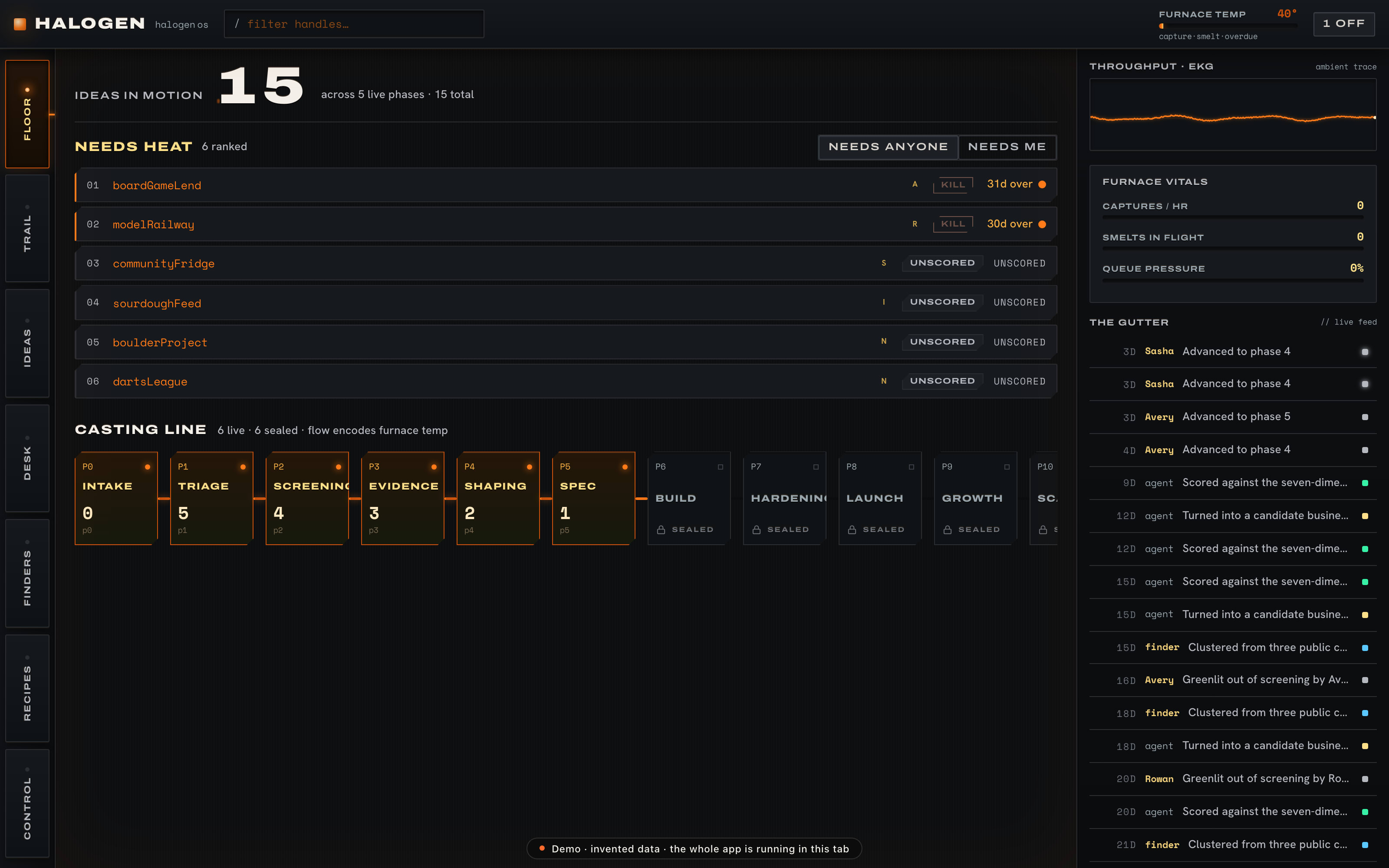Click the live dot on TRIAGE card
1389x868 pixels.
(x=243, y=467)
